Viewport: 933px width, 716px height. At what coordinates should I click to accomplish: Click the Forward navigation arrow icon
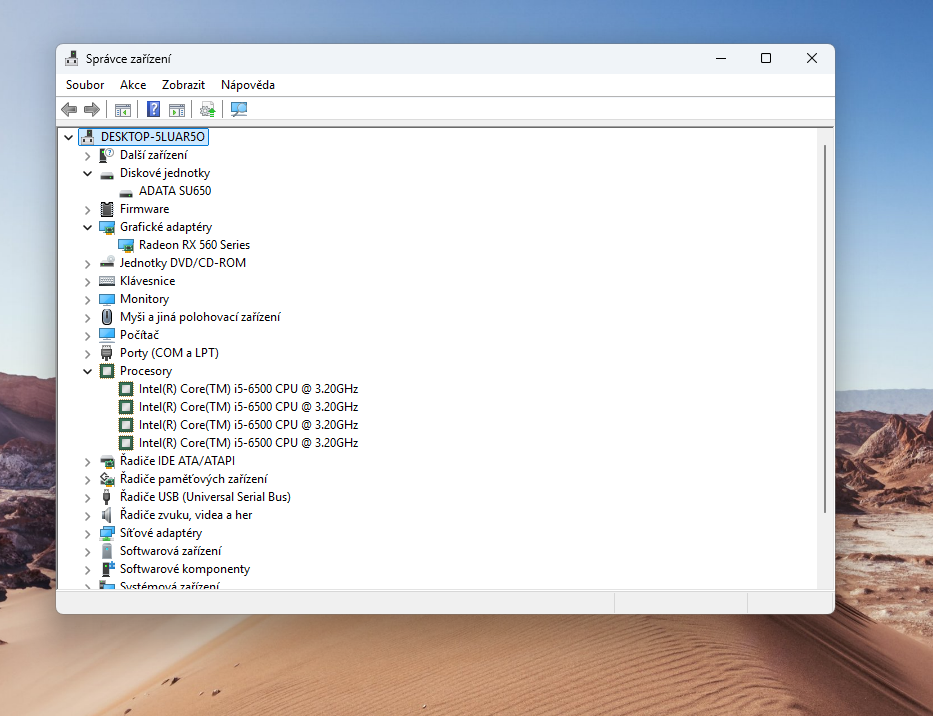tap(92, 109)
